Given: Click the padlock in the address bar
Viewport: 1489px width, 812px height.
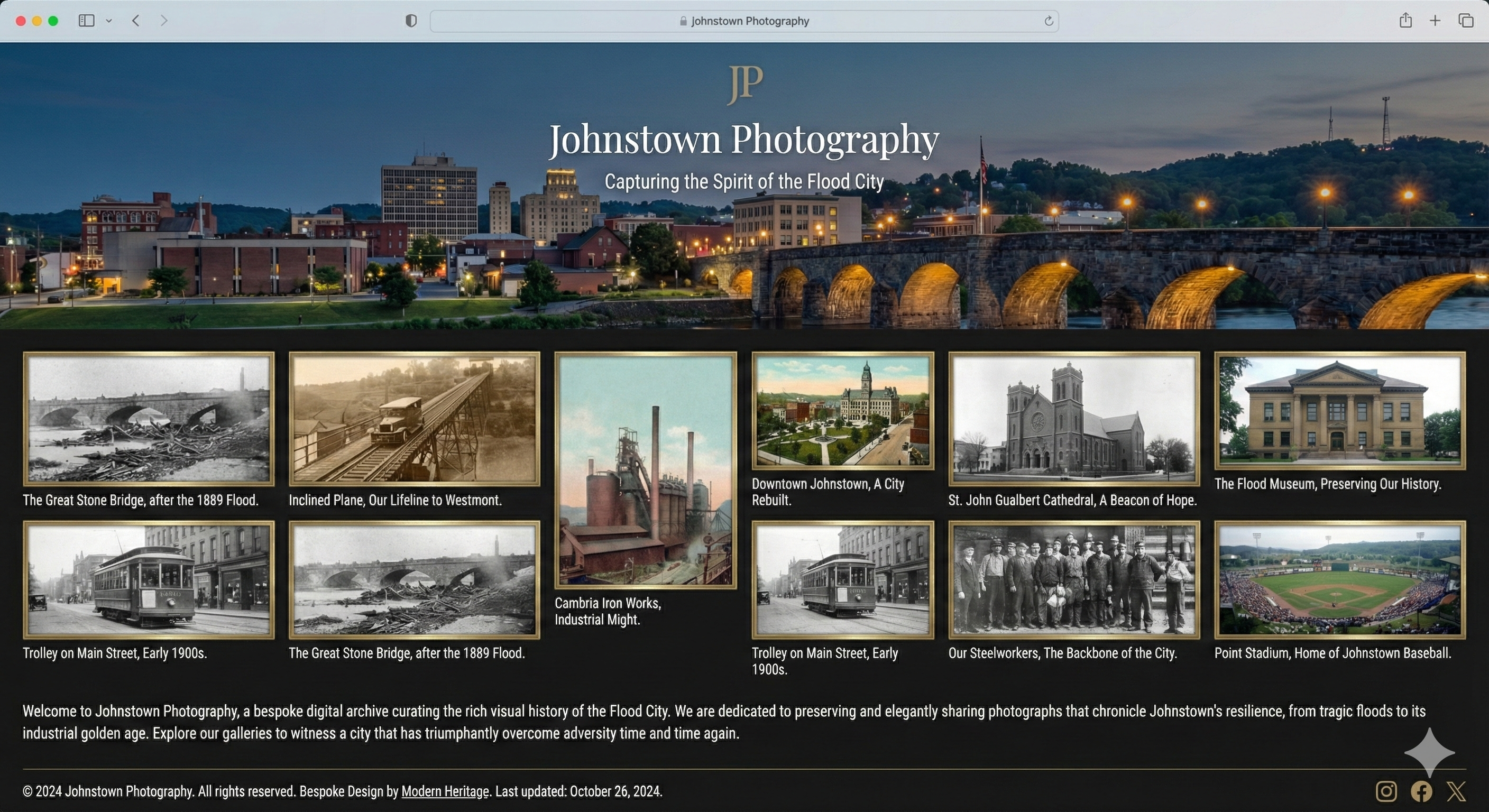Looking at the screenshot, I should 683,21.
